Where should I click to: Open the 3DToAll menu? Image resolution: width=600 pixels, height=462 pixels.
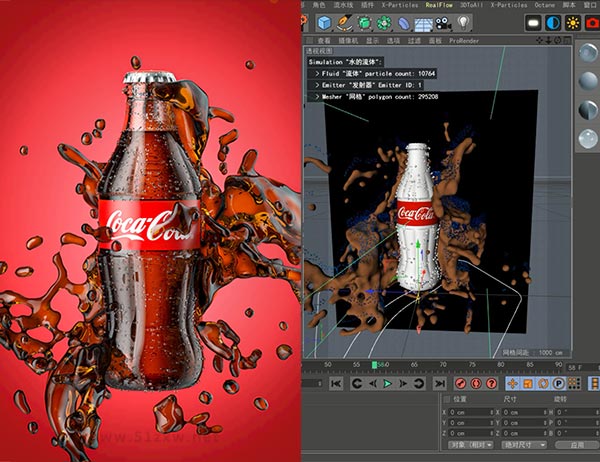tap(471, 5)
